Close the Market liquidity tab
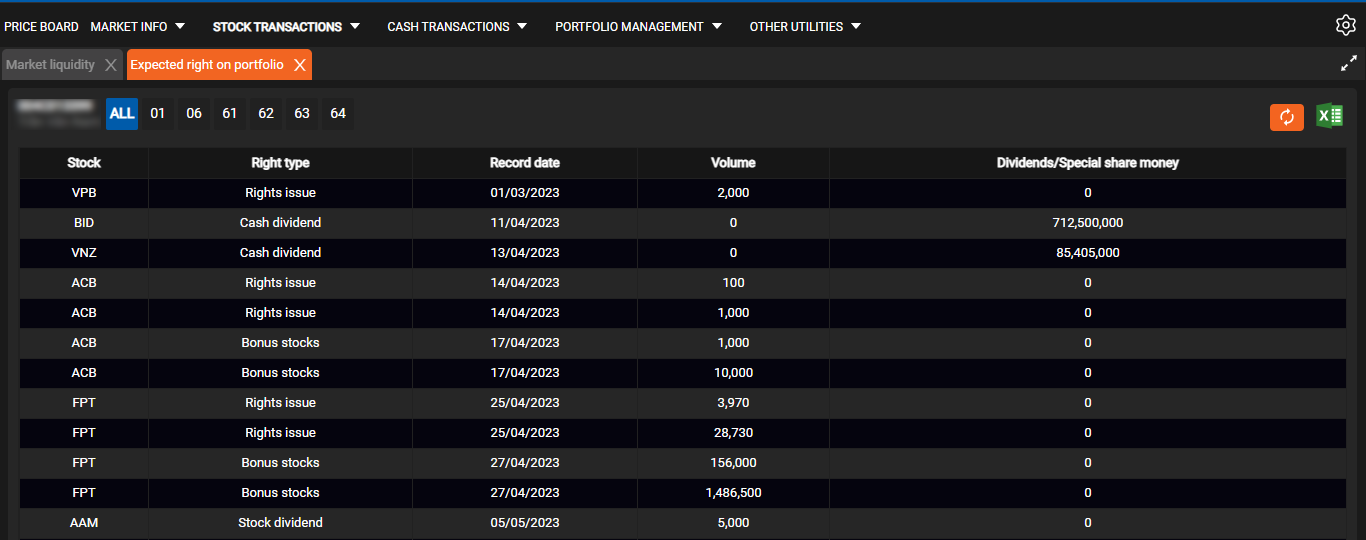The image size is (1366, 540). point(111,65)
